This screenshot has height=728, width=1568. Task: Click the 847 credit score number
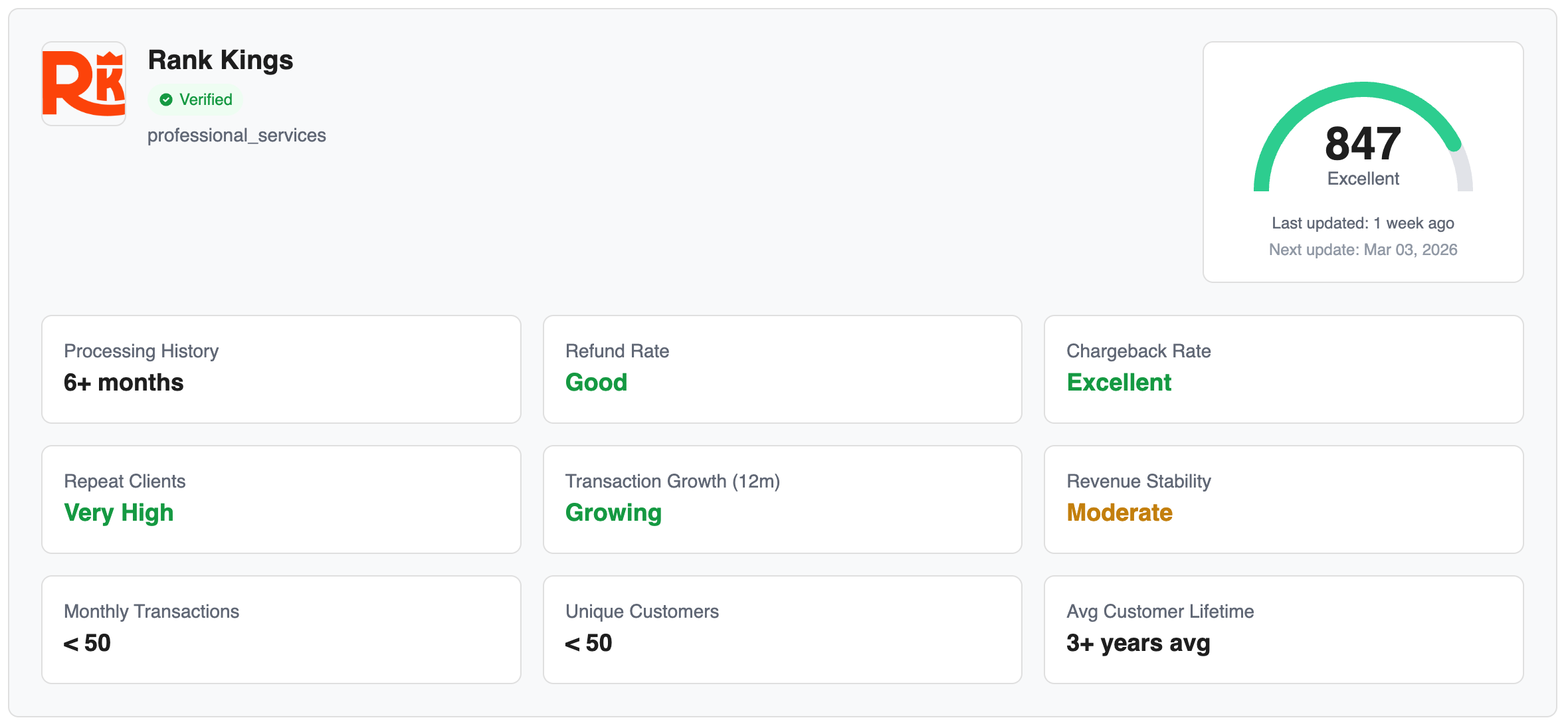[1363, 143]
